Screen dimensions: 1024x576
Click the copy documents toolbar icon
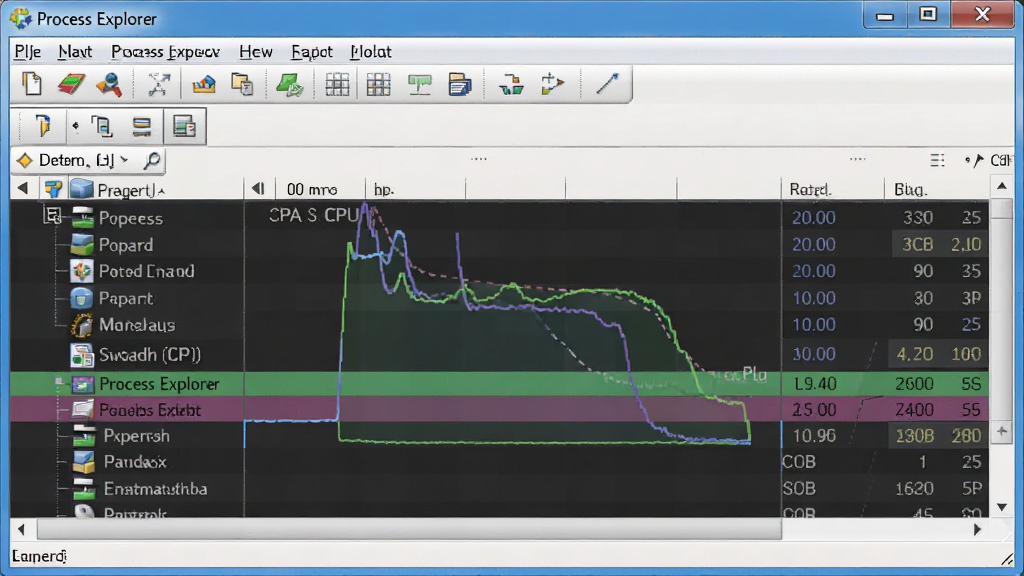click(x=242, y=84)
